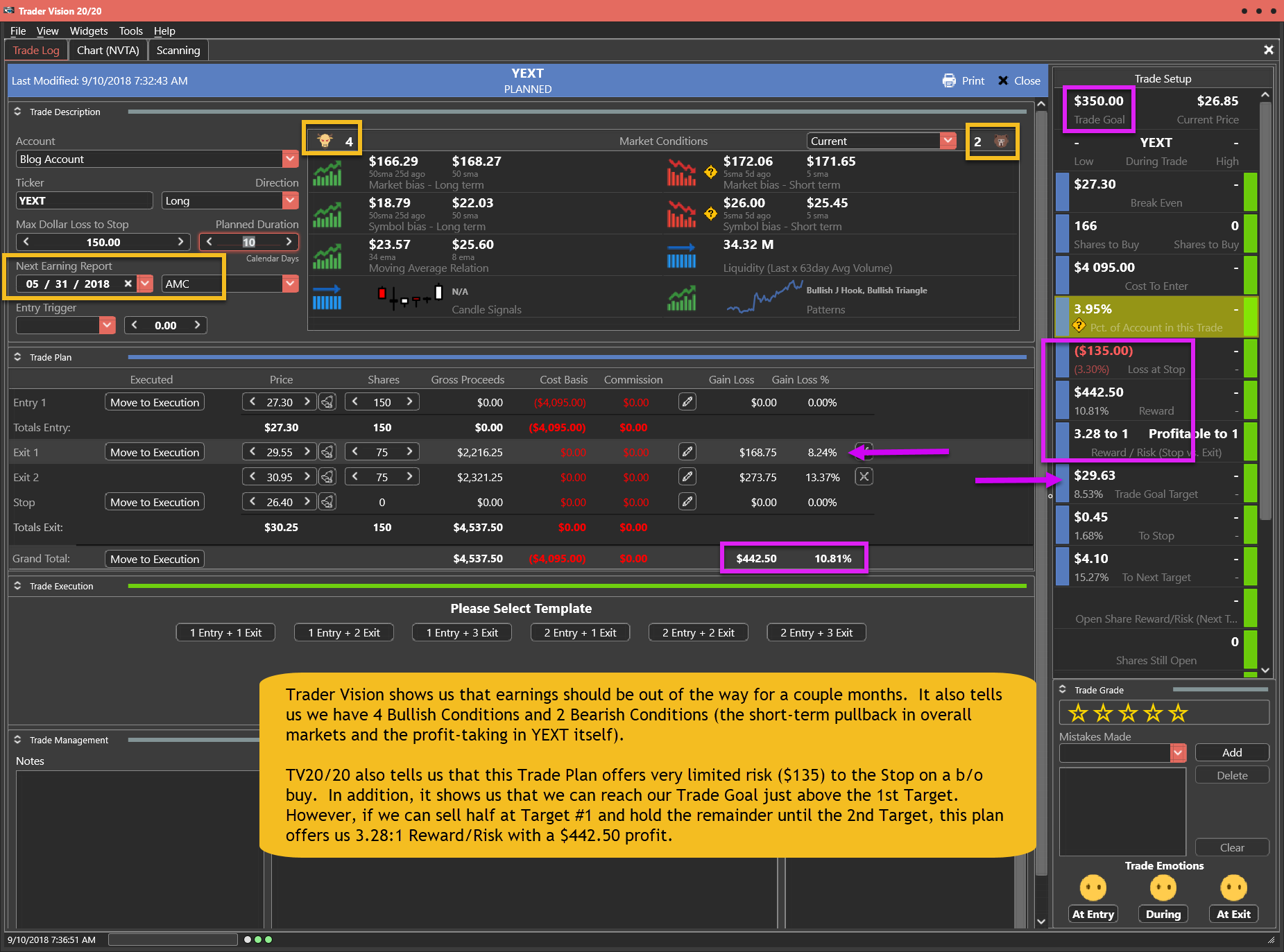Clear the Next Earning Report date with X
Screen dimensions: 1284x952
pos(128,284)
